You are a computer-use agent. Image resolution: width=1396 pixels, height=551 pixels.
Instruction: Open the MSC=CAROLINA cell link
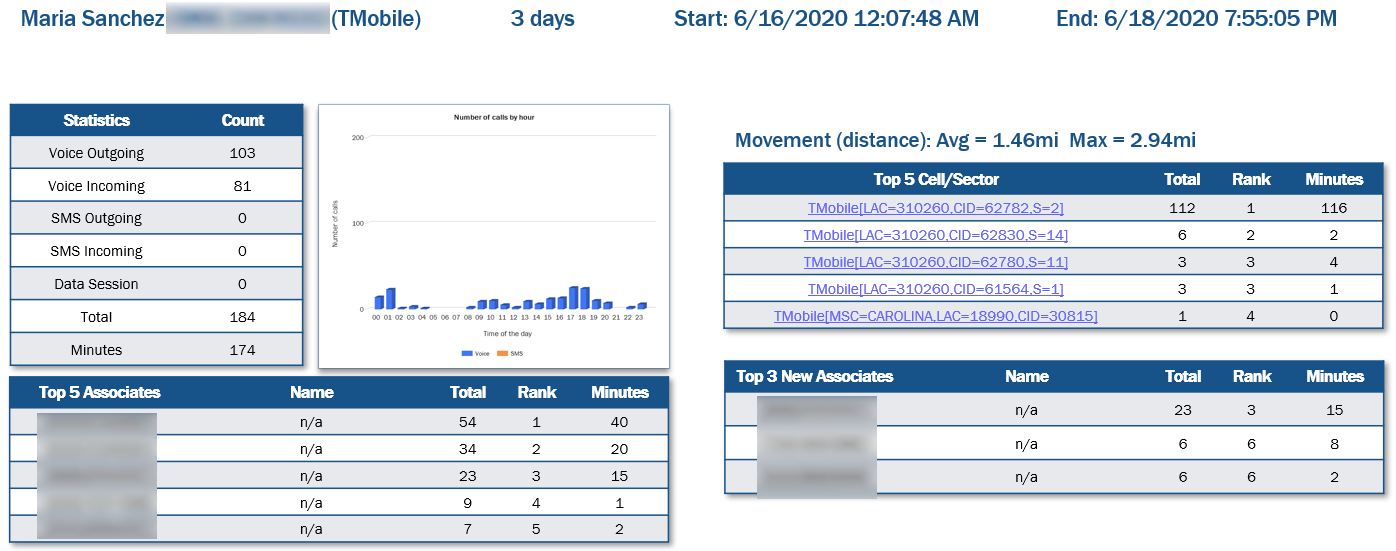point(935,316)
